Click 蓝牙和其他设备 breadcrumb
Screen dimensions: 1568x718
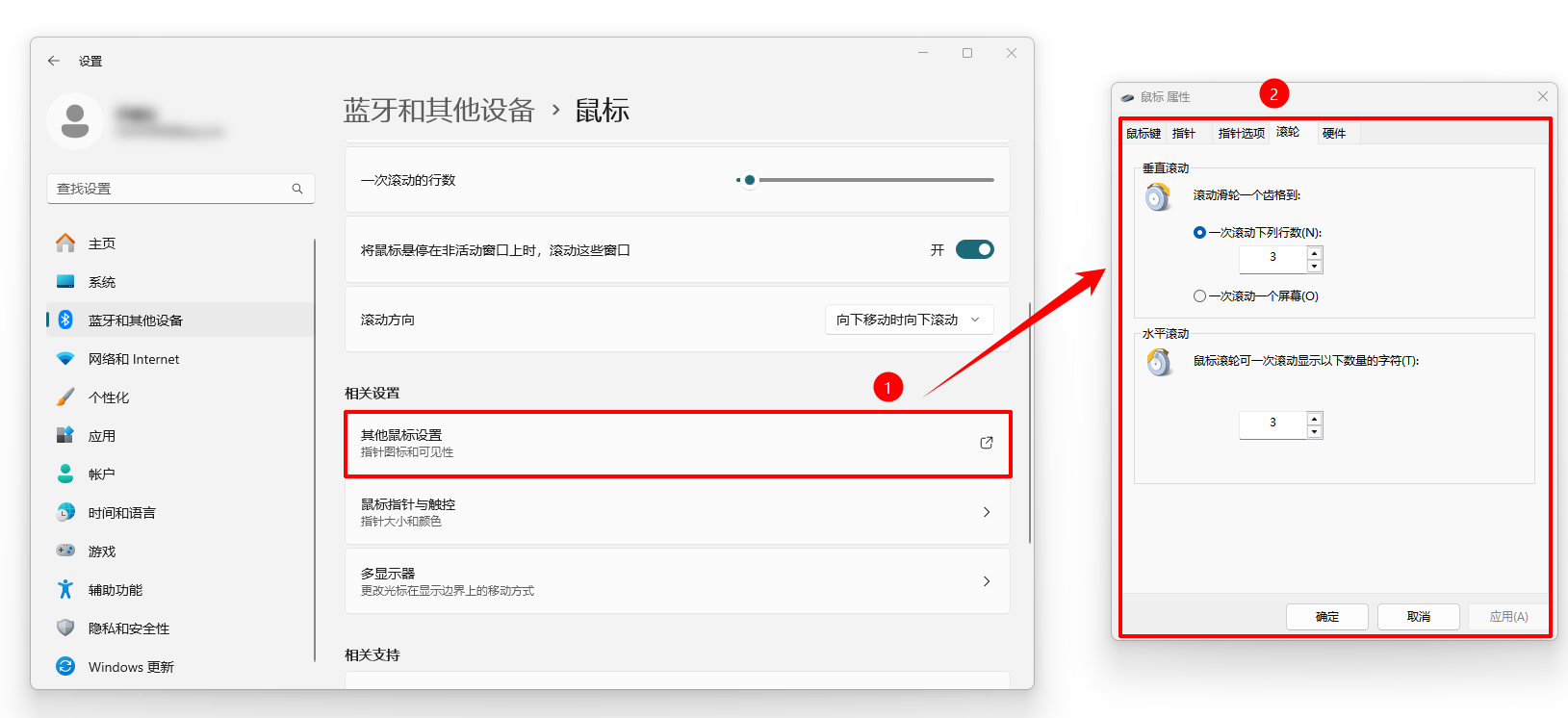coord(439,111)
